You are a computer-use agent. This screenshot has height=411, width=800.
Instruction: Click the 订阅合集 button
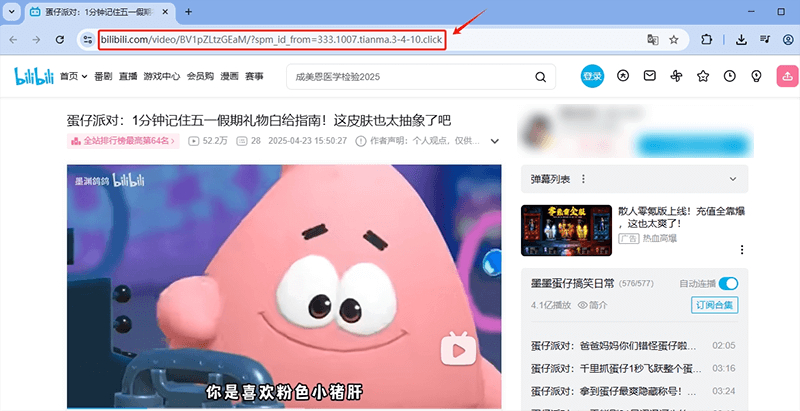point(714,305)
